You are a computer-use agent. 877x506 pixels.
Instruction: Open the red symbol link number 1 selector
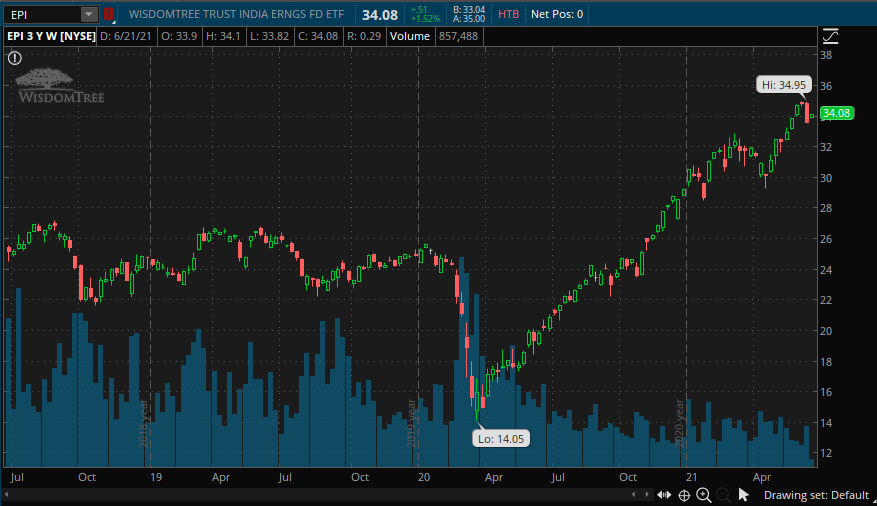pos(109,15)
